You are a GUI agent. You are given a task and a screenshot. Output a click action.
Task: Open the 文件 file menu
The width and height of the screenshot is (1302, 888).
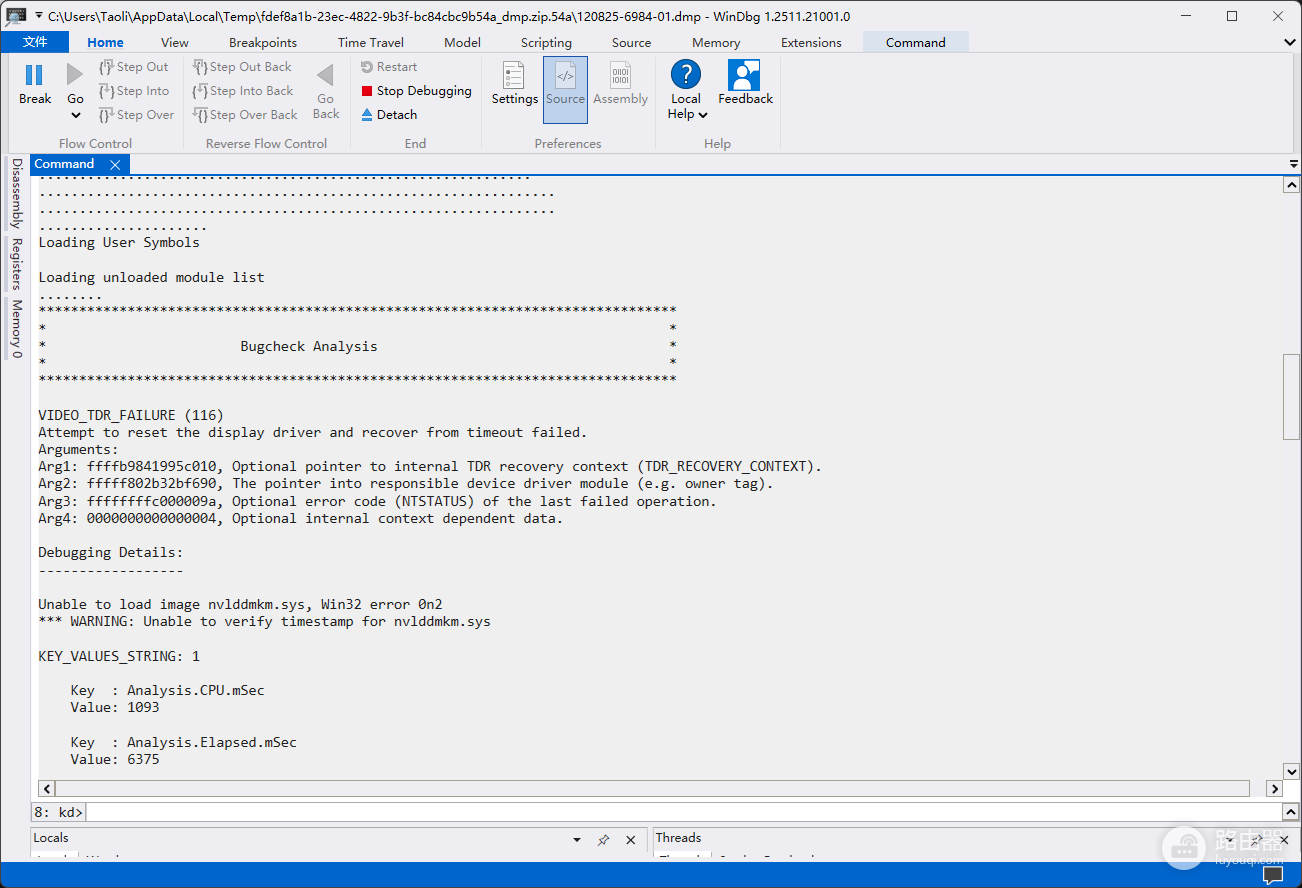(35, 42)
